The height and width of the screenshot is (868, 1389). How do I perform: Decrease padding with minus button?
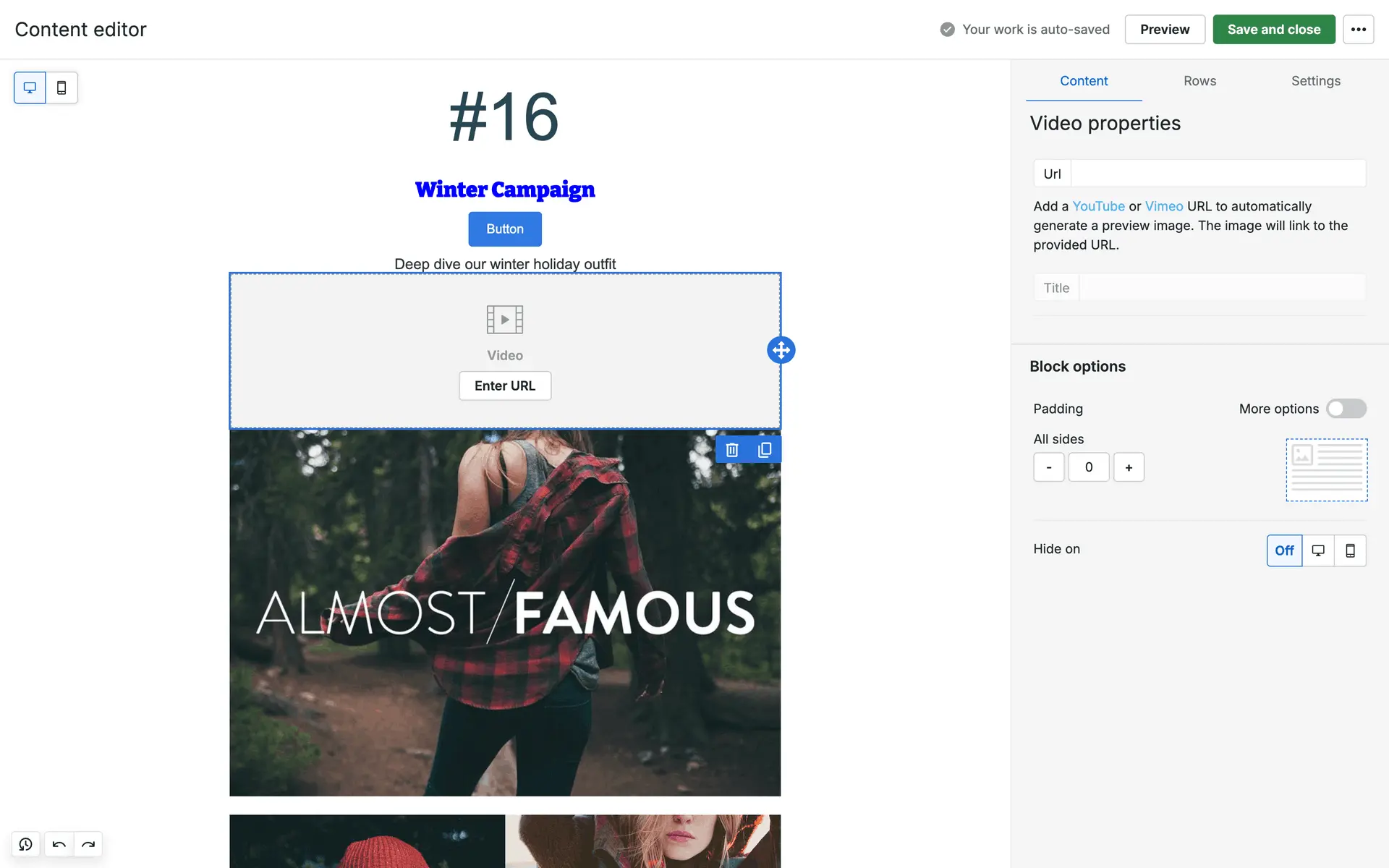[1048, 467]
